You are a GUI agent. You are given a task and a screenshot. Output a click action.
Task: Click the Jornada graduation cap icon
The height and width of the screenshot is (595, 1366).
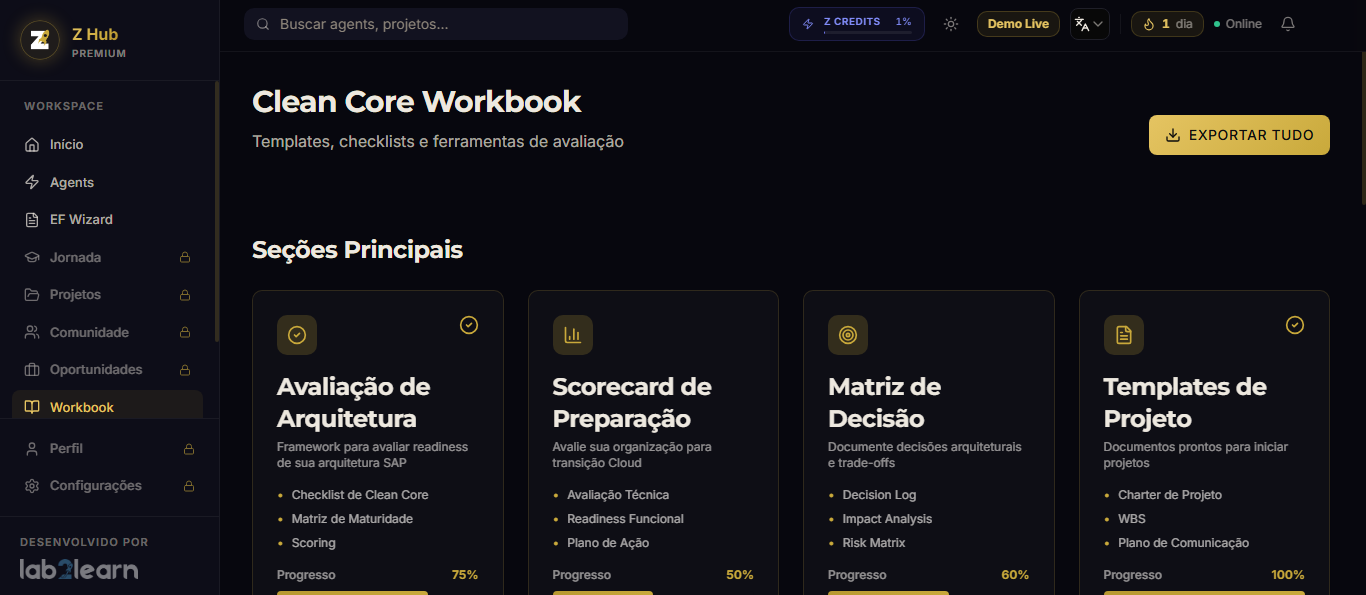32,257
